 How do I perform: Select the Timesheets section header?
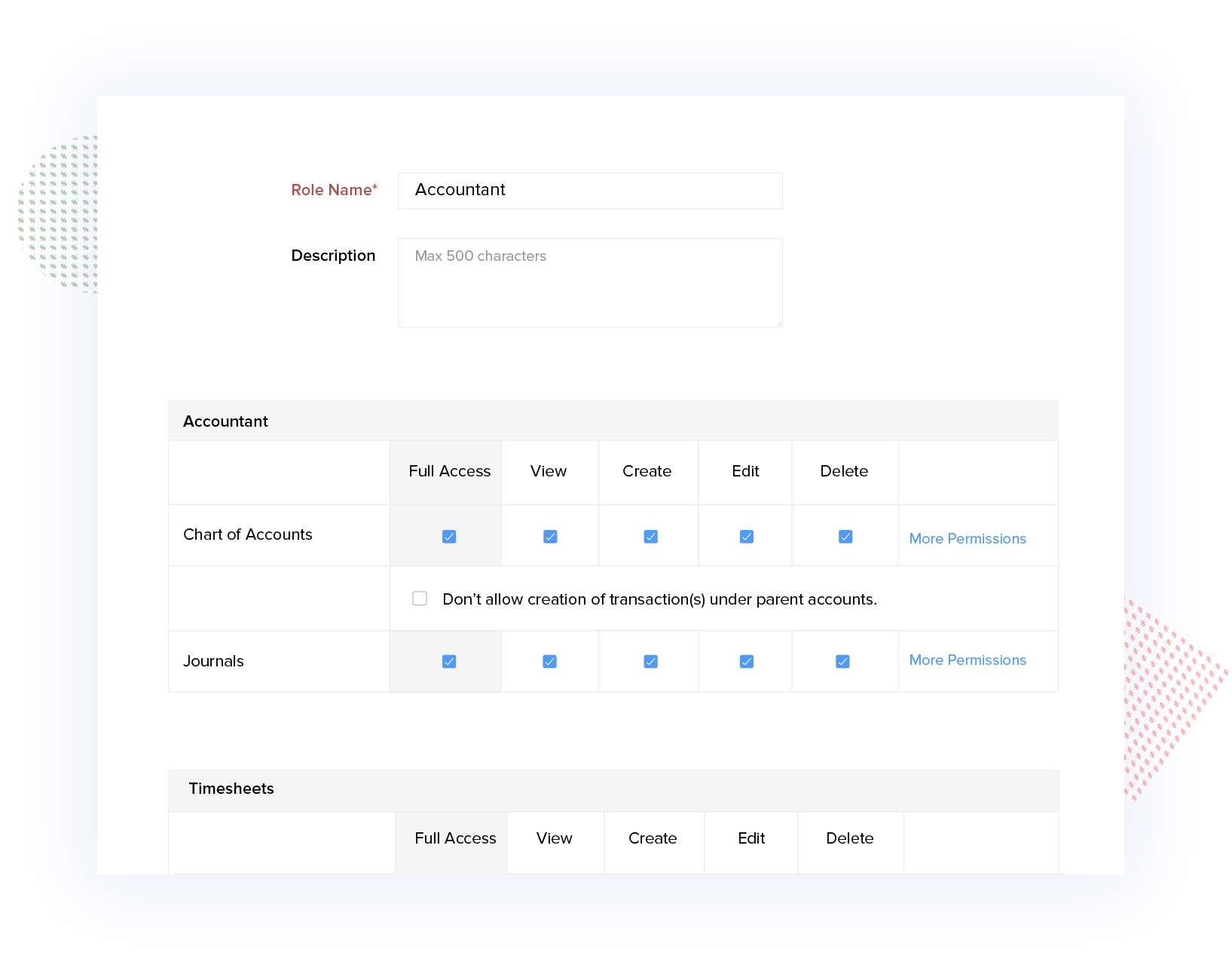tap(231, 789)
